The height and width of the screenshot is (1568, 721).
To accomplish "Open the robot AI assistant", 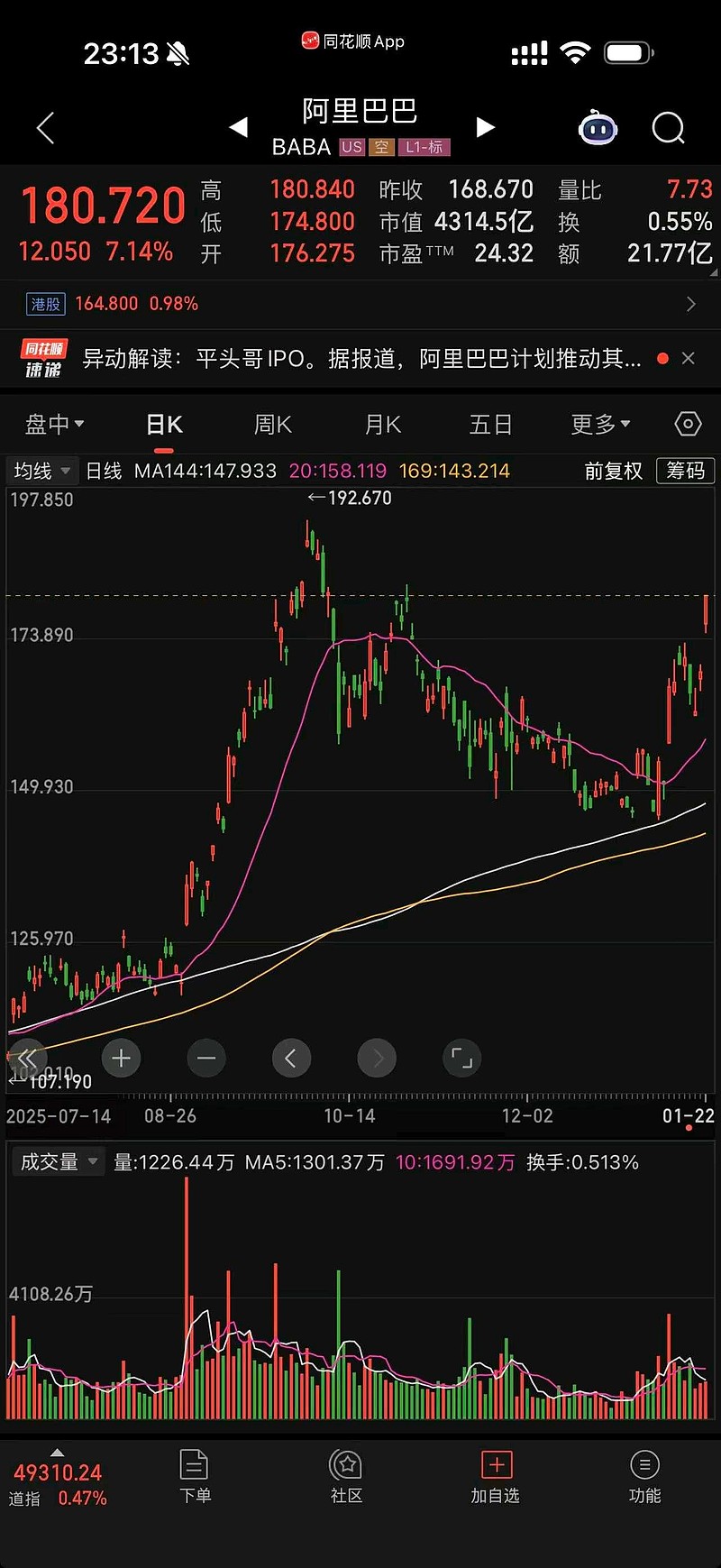I will [598, 128].
